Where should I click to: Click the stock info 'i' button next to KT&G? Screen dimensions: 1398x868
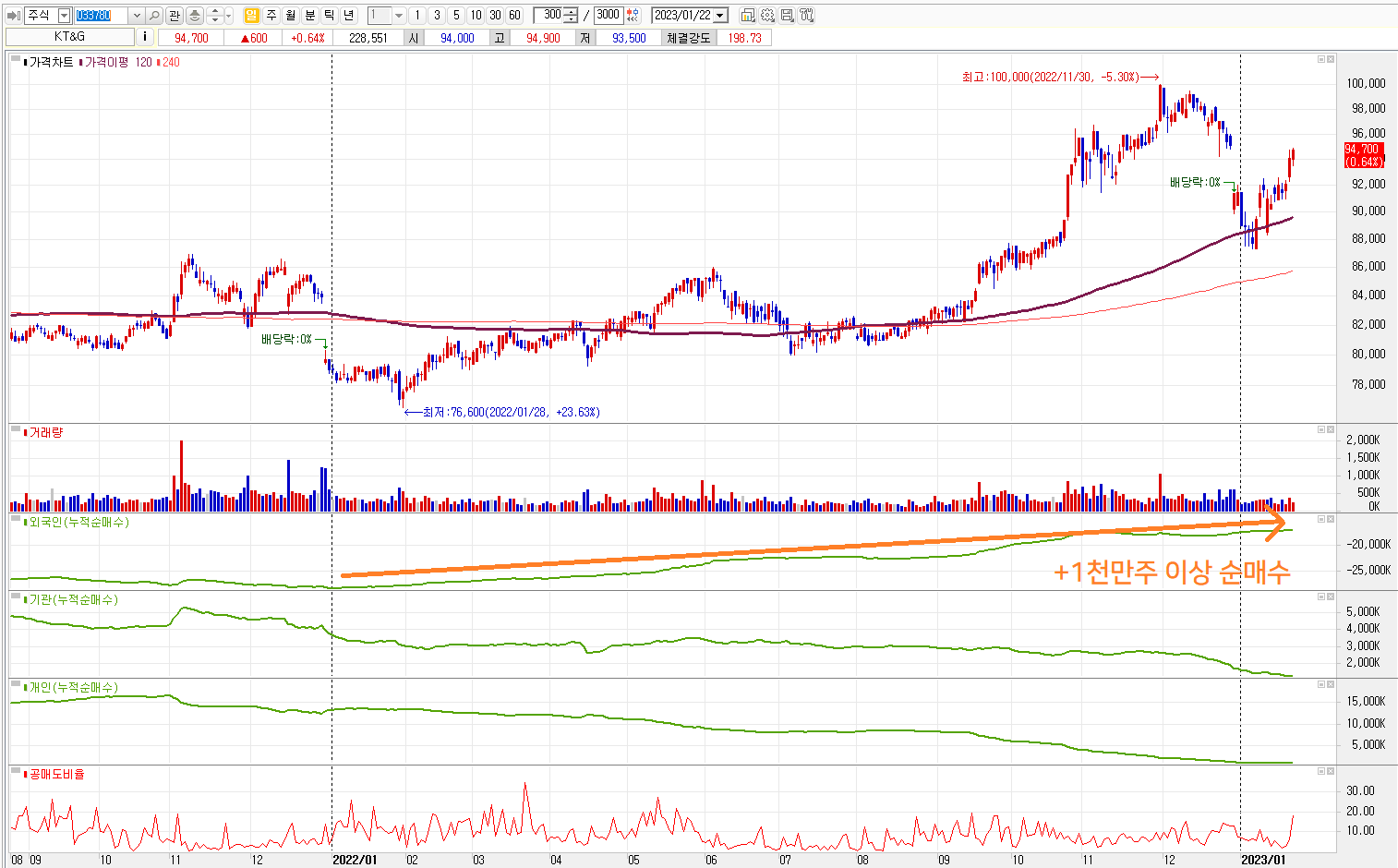[145, 37]
